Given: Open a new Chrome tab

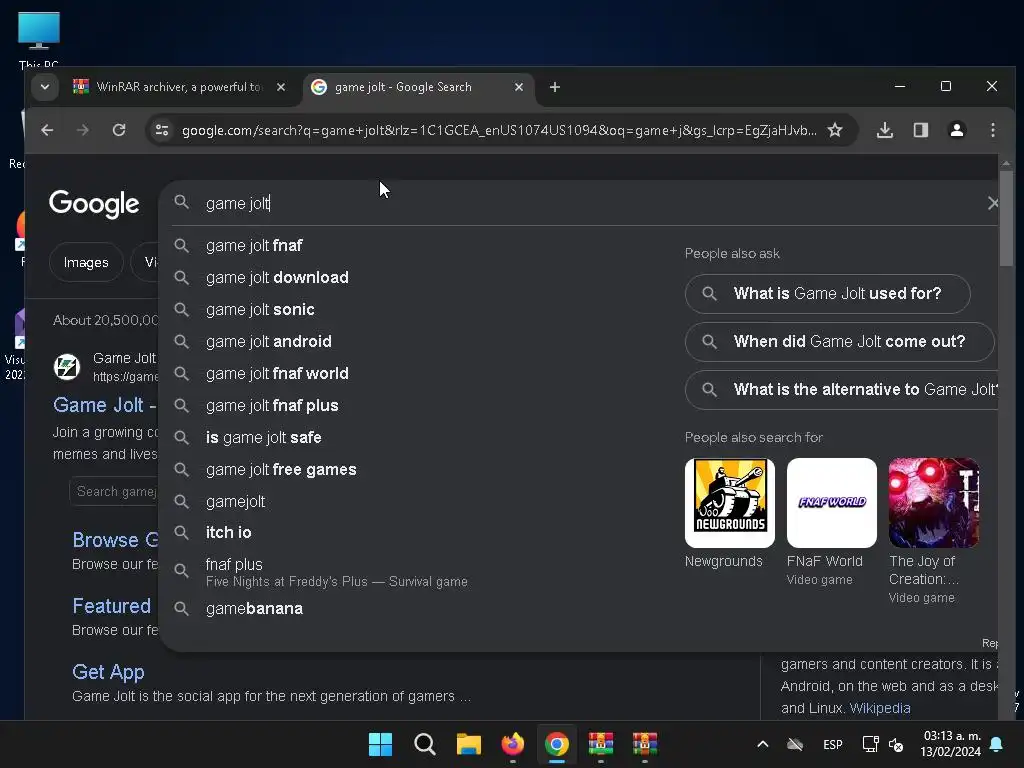Looking at the screenshot, I should [x=554, y=87].
